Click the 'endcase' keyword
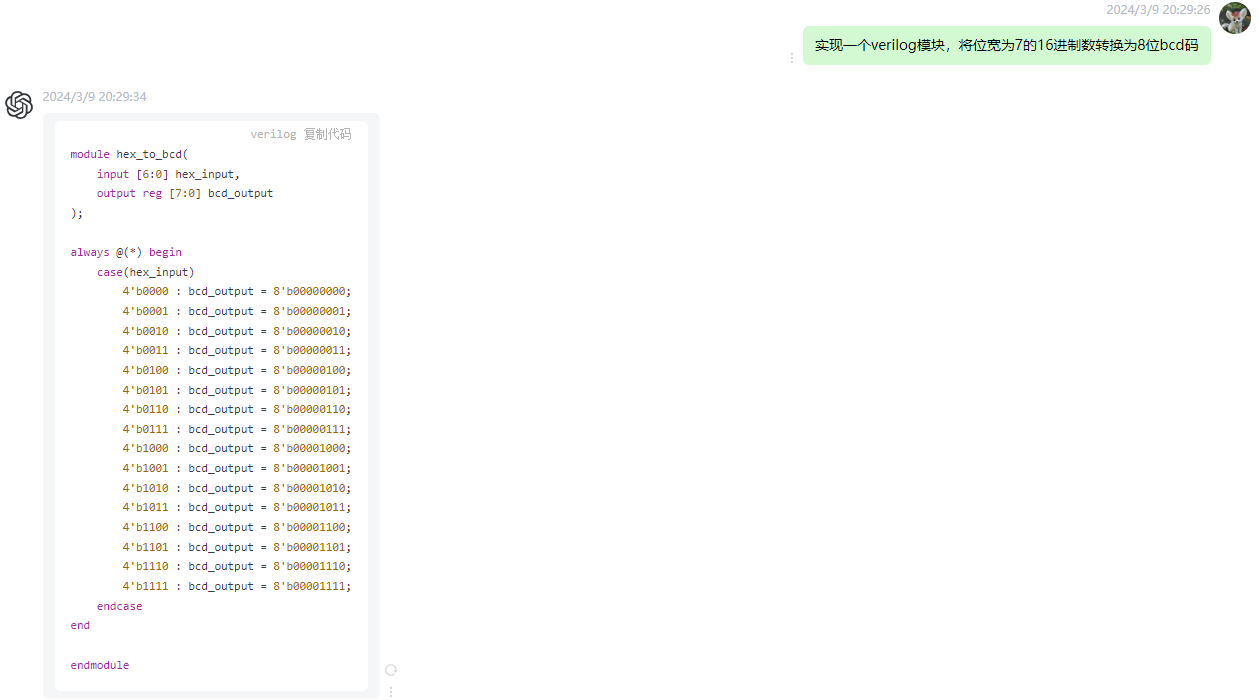Image resolution: width=1259 pixels, height=700 pixels. (119, 606)
